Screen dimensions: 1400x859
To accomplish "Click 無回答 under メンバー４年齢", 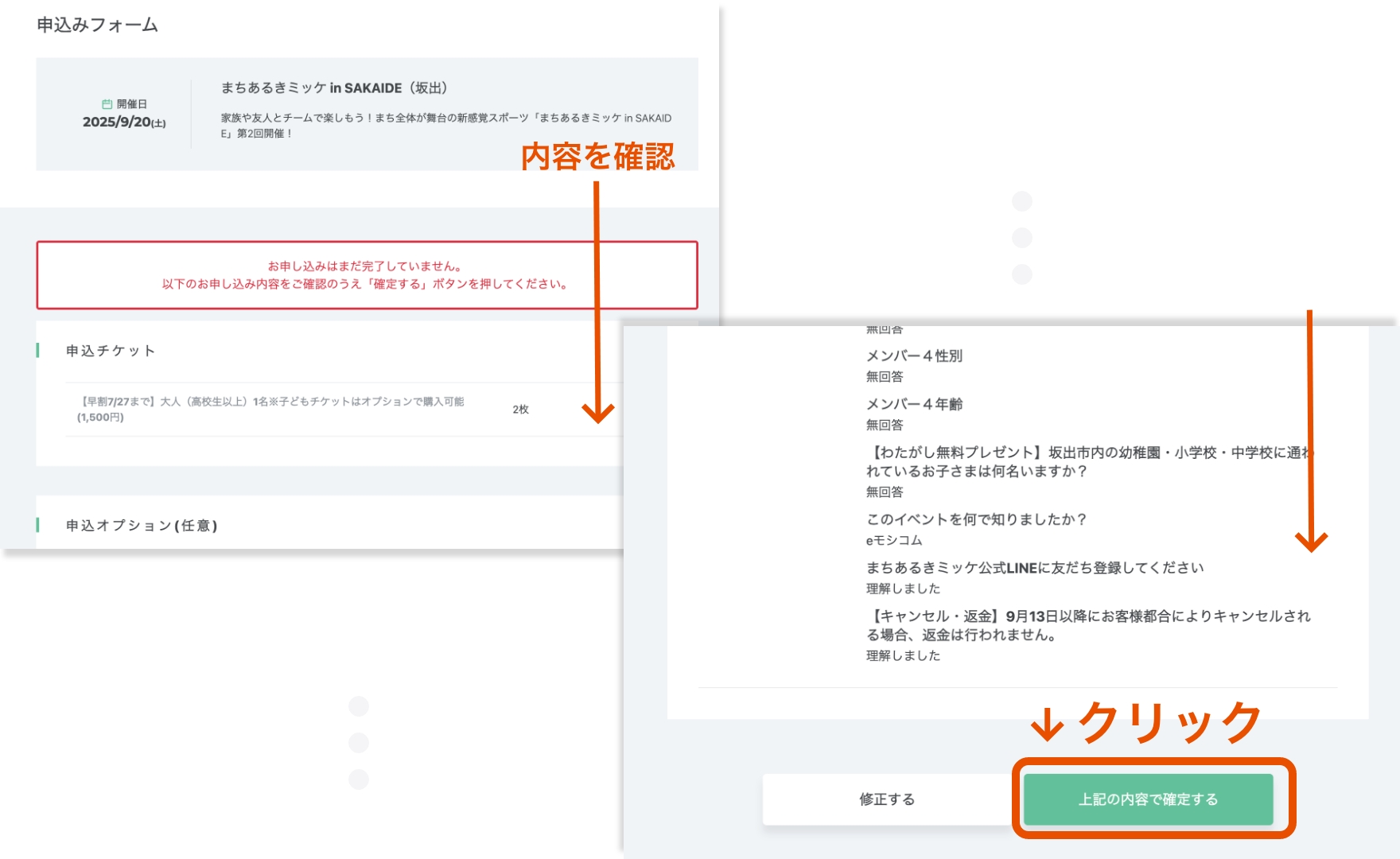I will click(x=885, y=425).
